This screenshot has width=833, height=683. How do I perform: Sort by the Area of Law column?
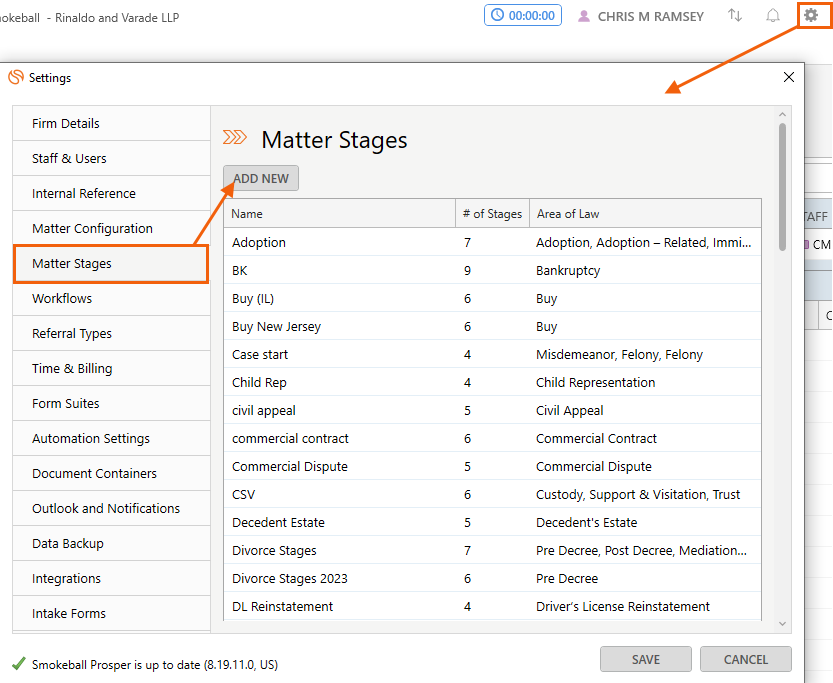[x=645, y=214]
